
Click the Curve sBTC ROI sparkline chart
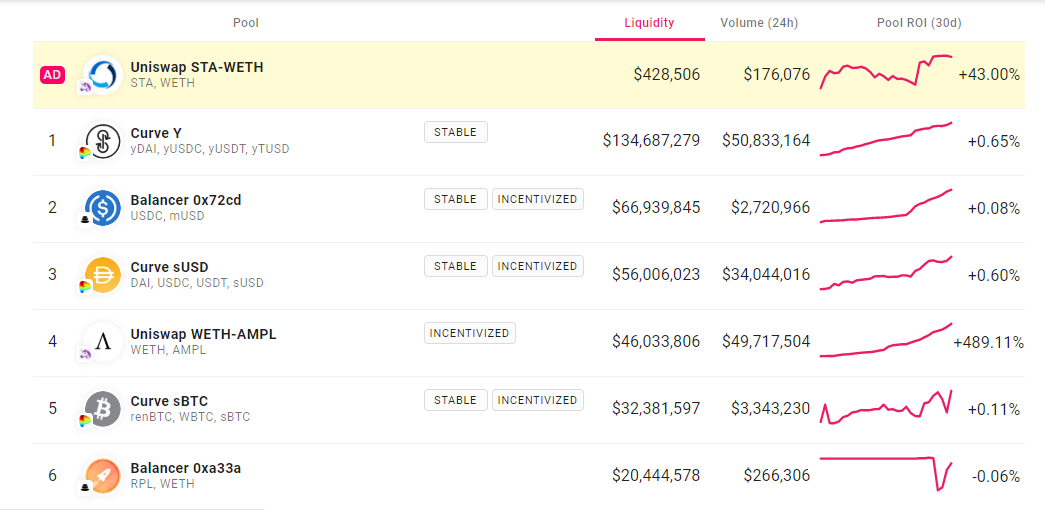[886, 407]
